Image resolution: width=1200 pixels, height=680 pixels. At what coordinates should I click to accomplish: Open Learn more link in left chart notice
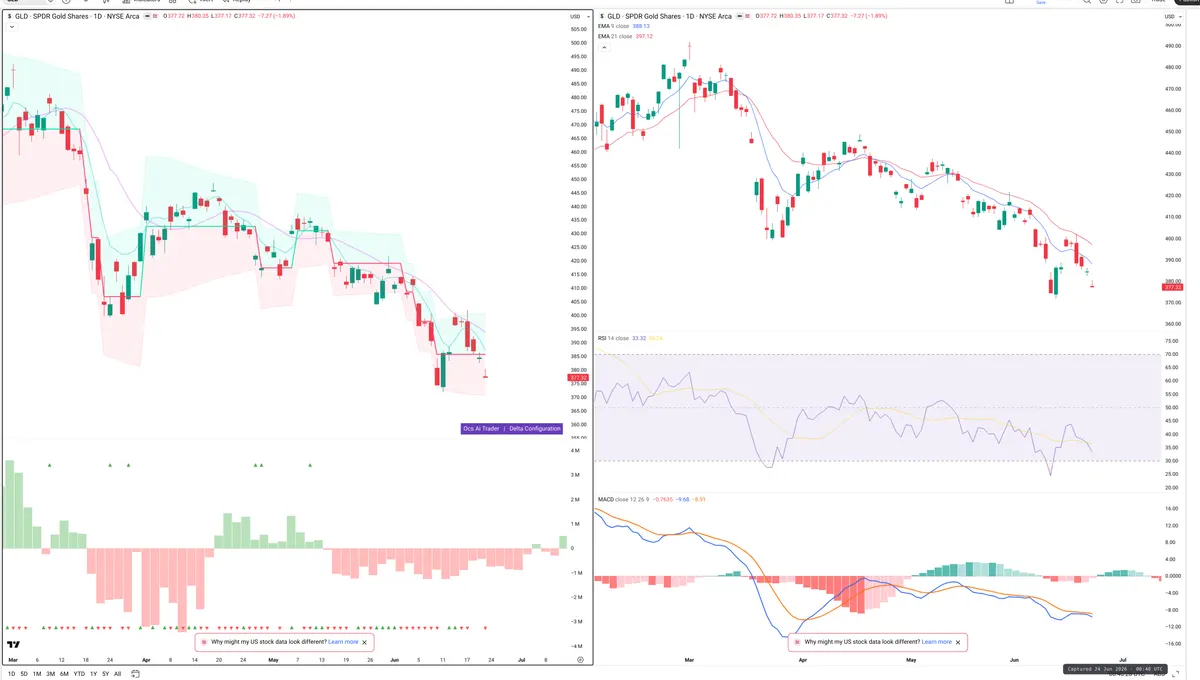point(343,642)
